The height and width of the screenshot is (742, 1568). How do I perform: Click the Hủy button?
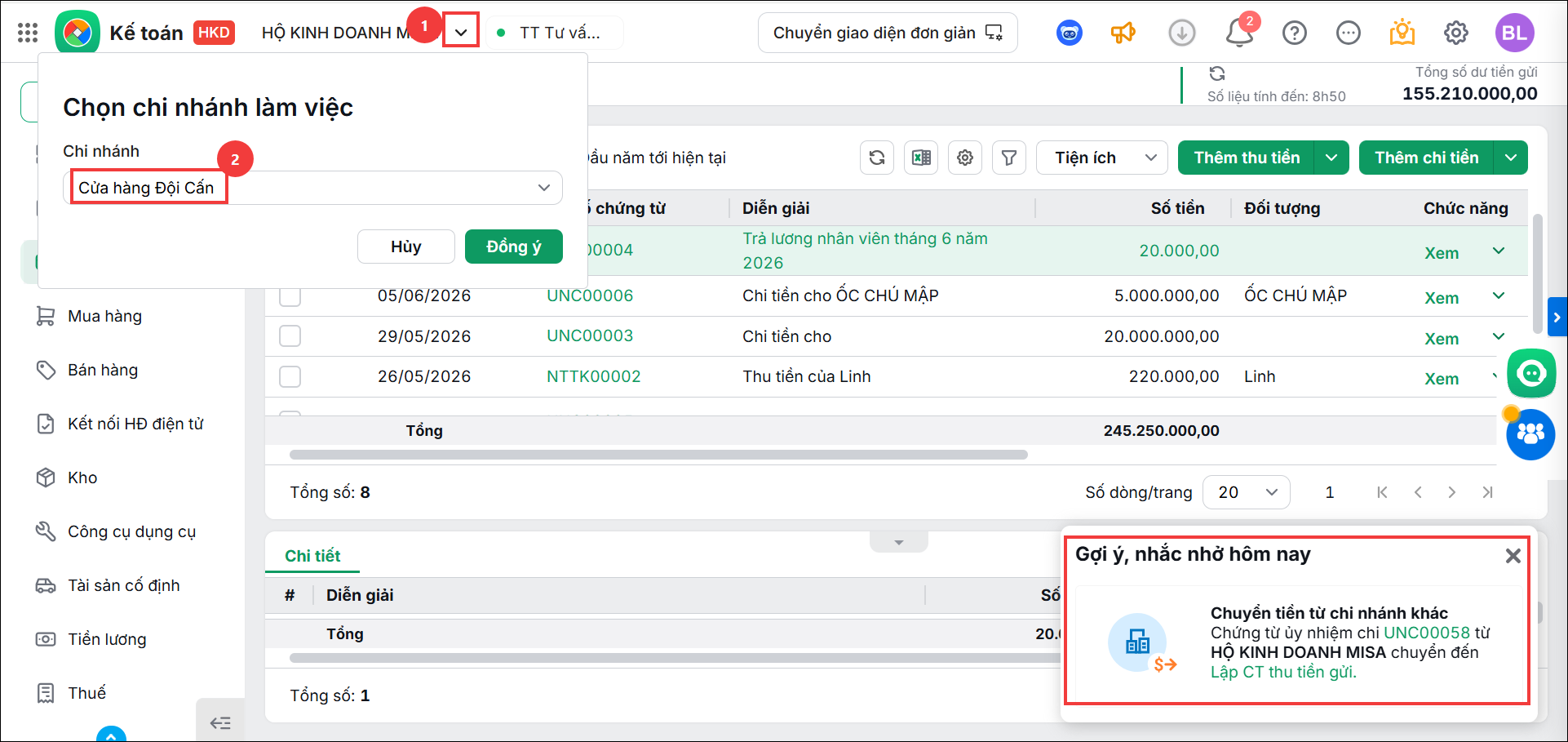(x=406, y=247)
